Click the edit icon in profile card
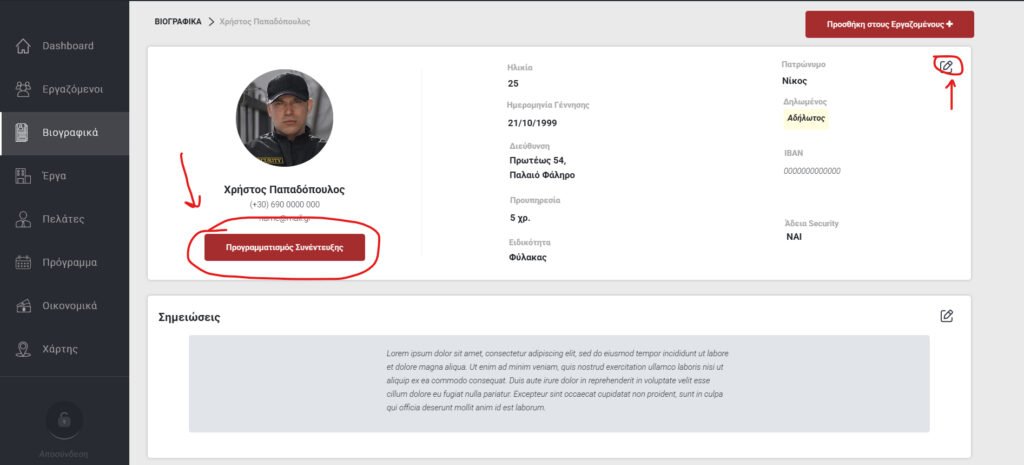 (946, 66)
